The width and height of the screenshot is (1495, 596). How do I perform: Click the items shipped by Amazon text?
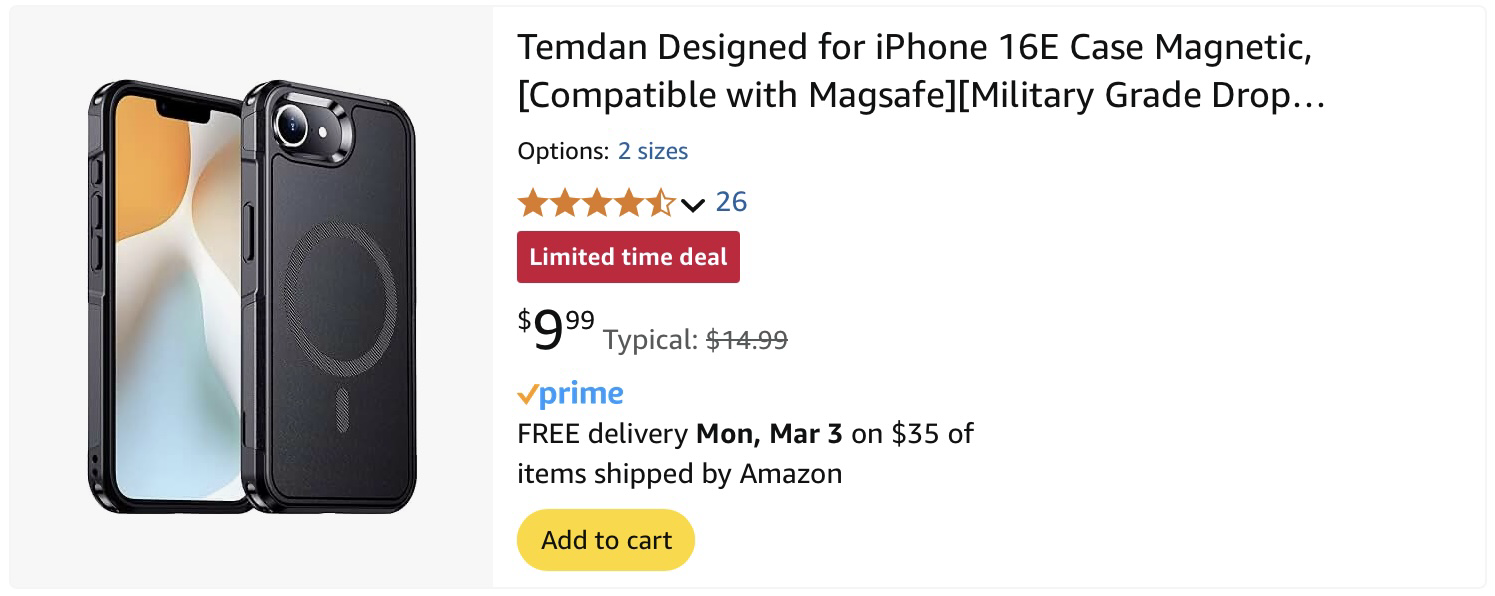679,473
